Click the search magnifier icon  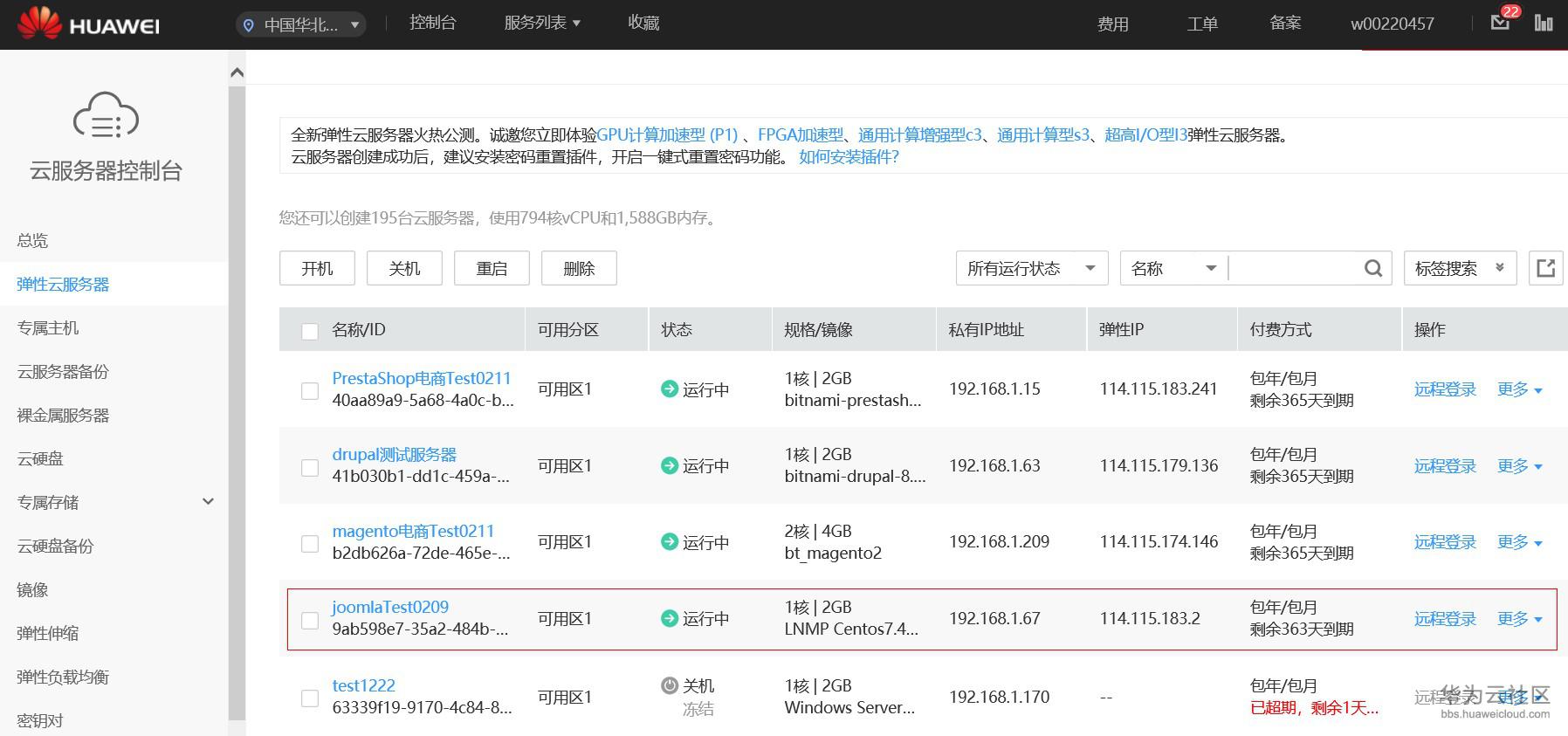point(1372,268)
